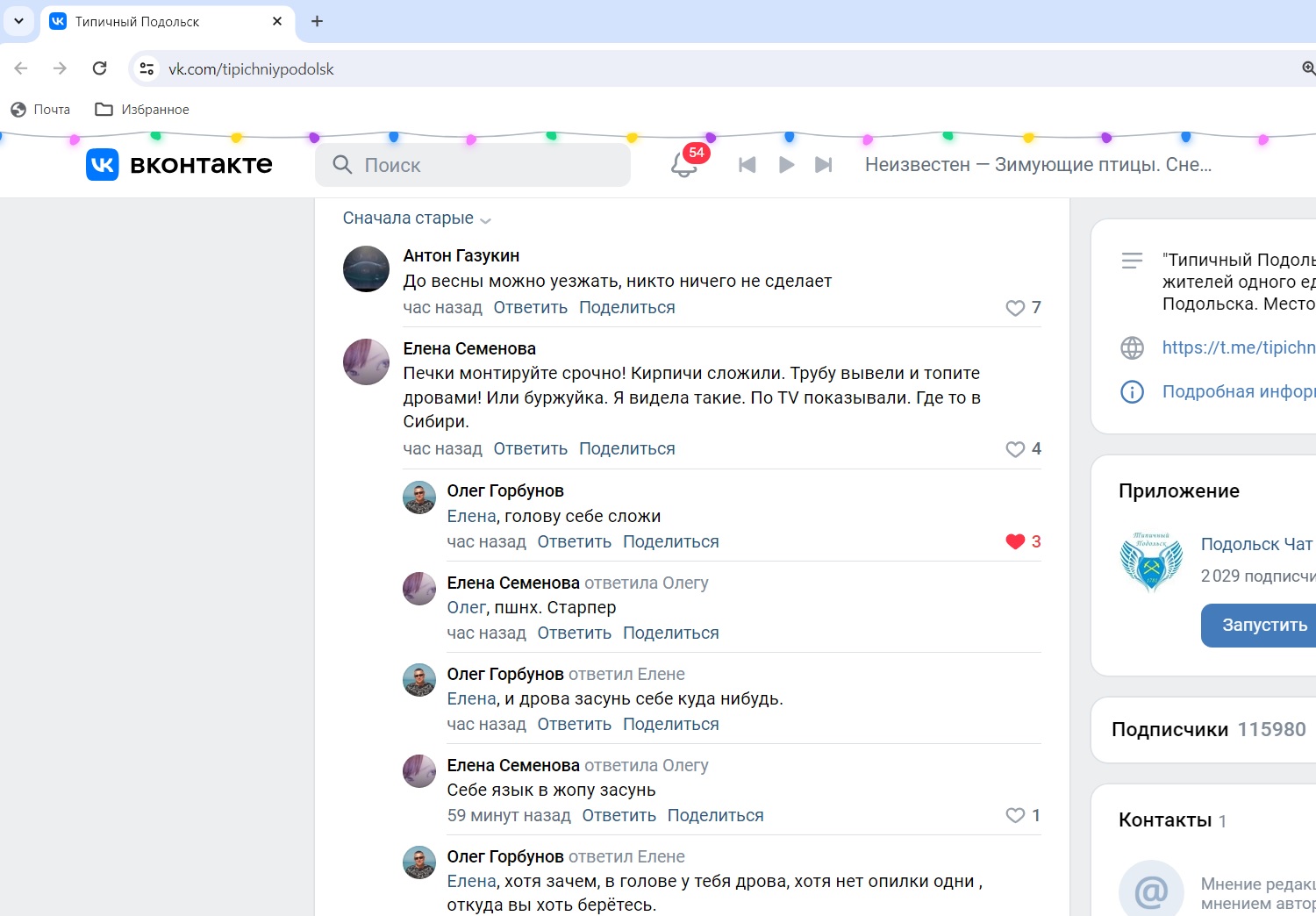
Task: Reload the page with refresh icon
Action: pos(100,68)
